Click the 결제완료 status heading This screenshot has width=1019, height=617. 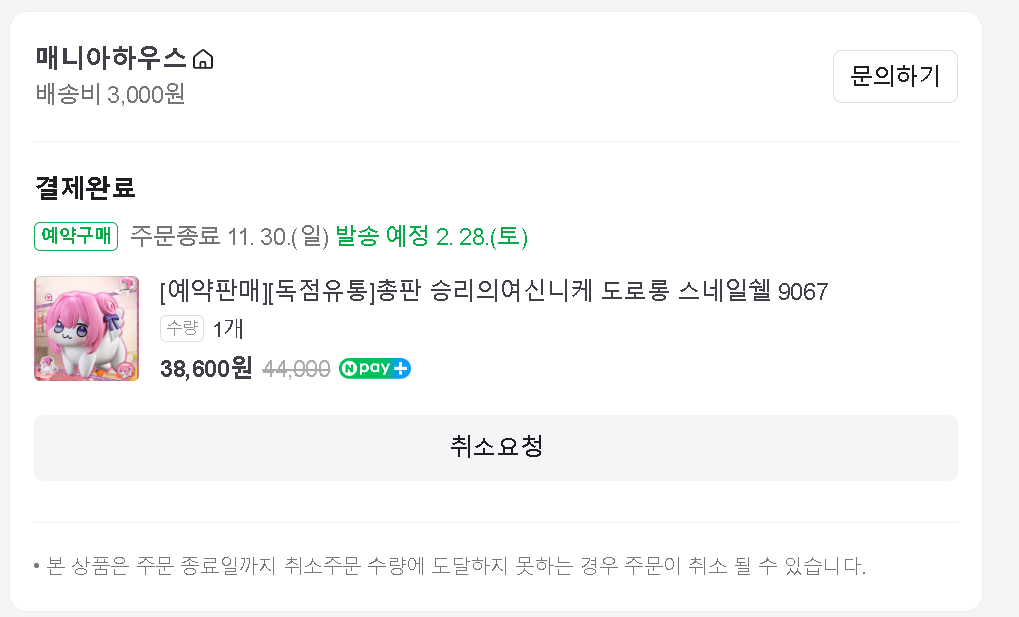coord(85,187)
